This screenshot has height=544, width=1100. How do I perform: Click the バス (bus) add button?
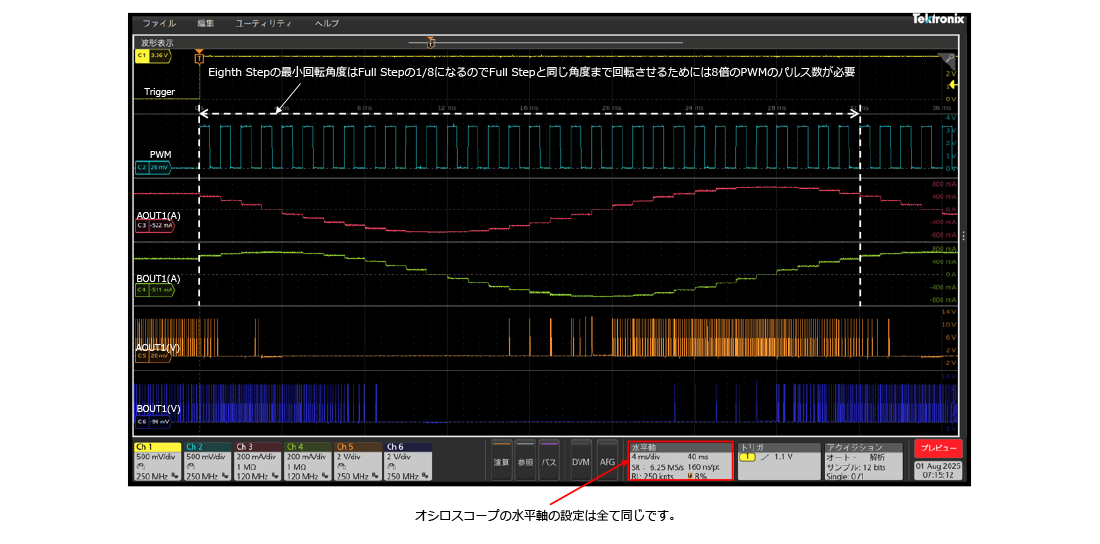click(x=549, y=461)
